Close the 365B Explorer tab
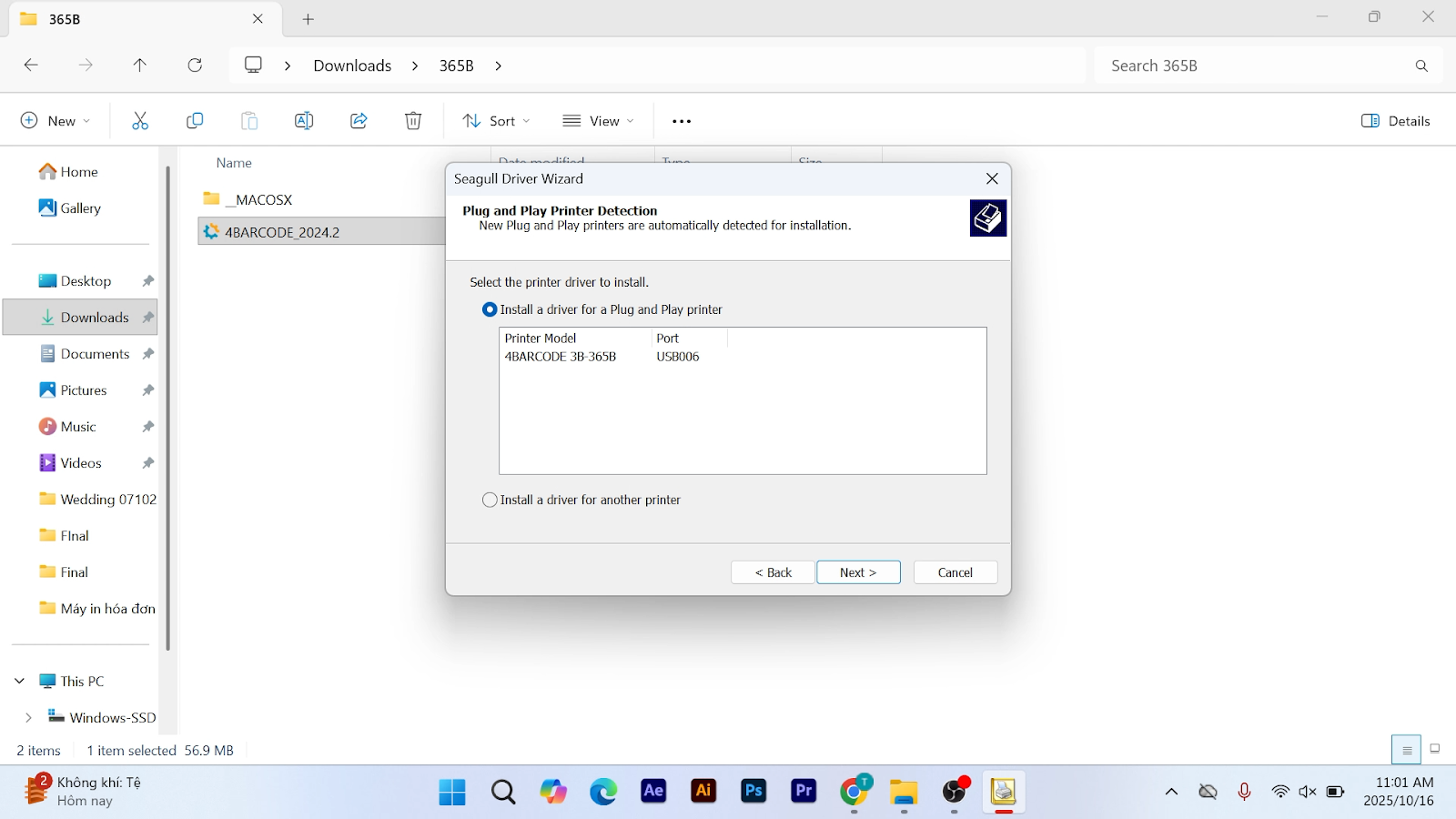1456x819 pixels. coord(258,19)
